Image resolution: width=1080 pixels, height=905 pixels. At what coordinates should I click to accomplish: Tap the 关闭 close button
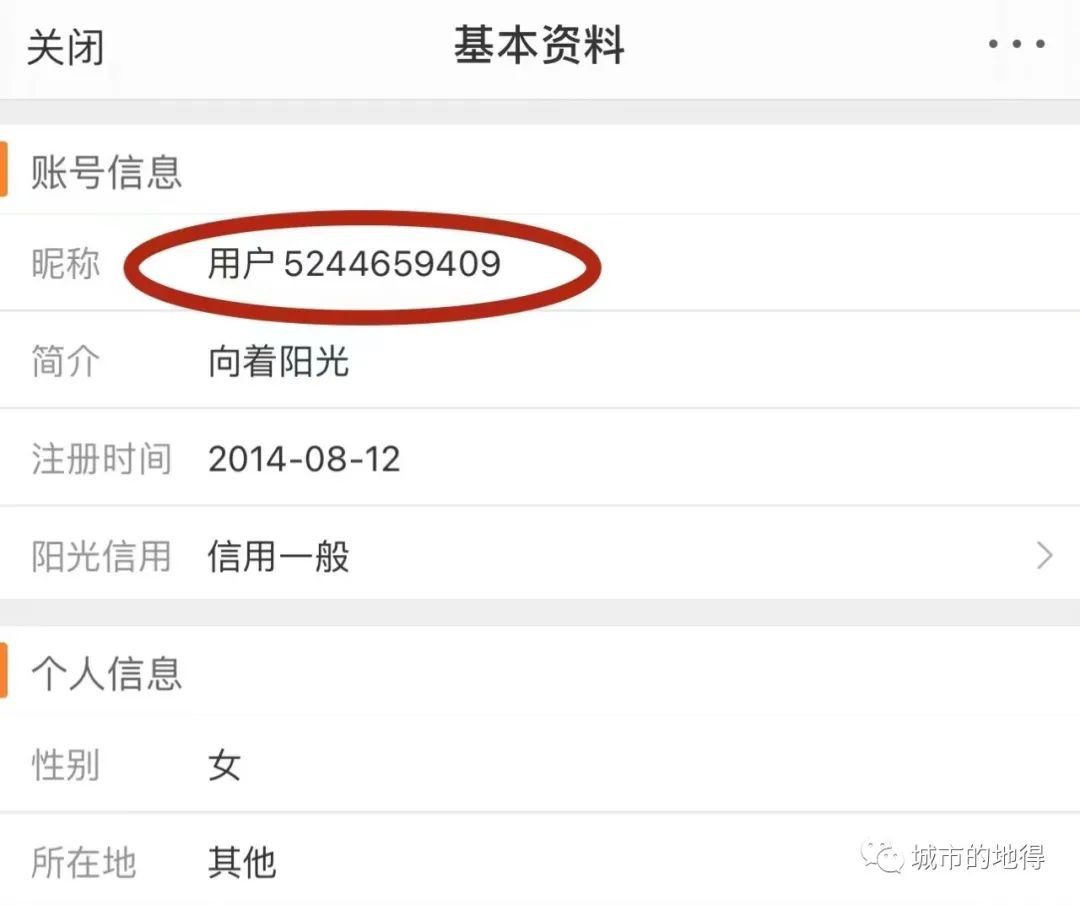point(65,47)
